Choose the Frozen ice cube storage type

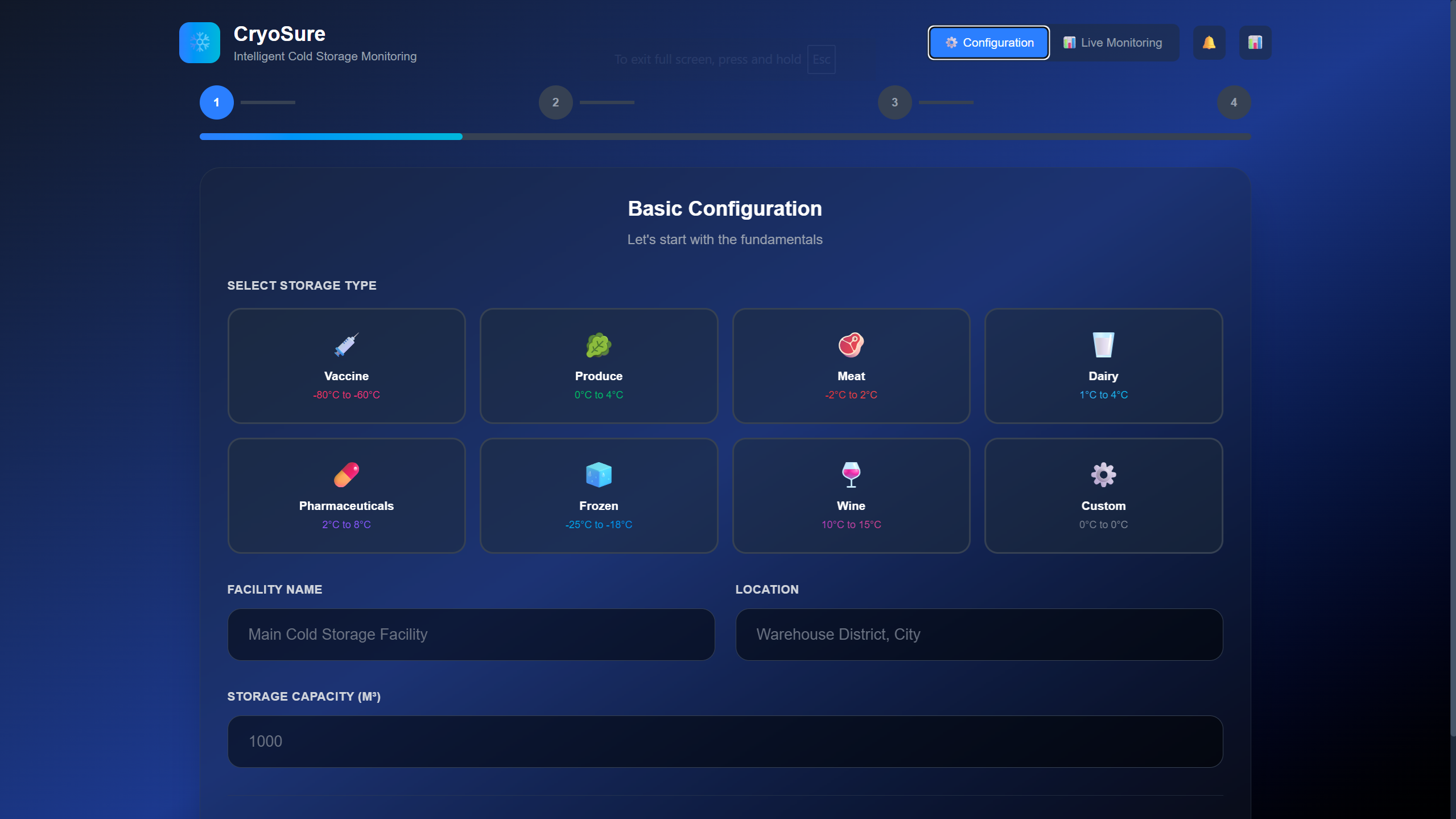pos(598,495)
